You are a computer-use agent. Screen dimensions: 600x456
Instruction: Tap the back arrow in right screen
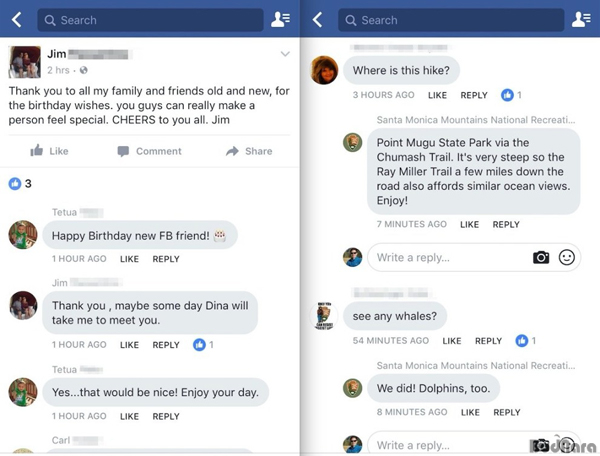(317, 20)
